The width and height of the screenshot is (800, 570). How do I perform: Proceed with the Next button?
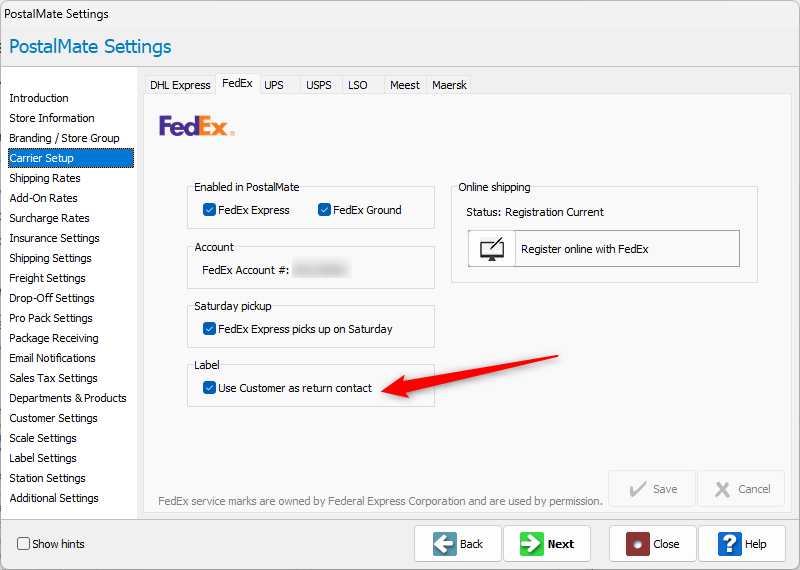(x=547, y=544)
